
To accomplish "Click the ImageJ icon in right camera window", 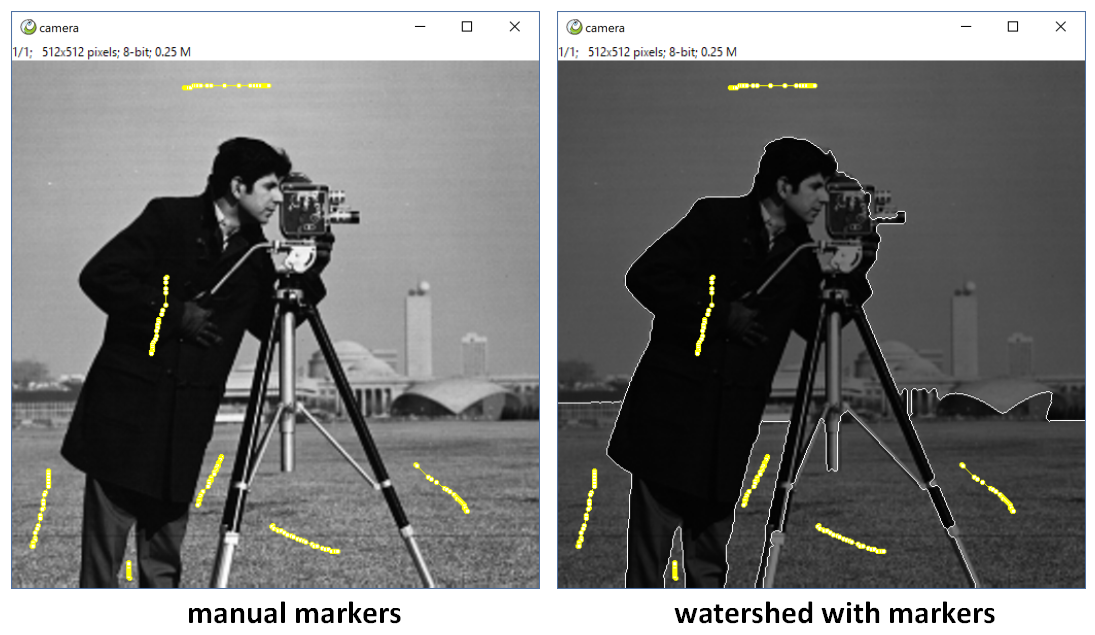I will [x=574, y=27].
